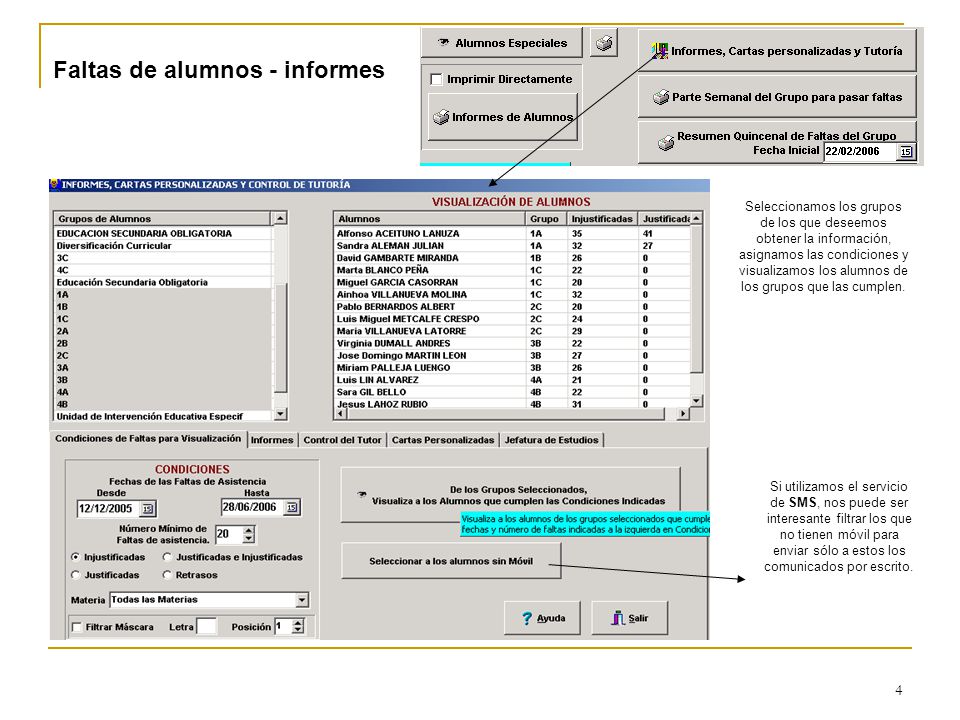Switch to Condiciones de Faltas para Visualización tab
Viewport: 960px width, 720px height.
[148, 439]
